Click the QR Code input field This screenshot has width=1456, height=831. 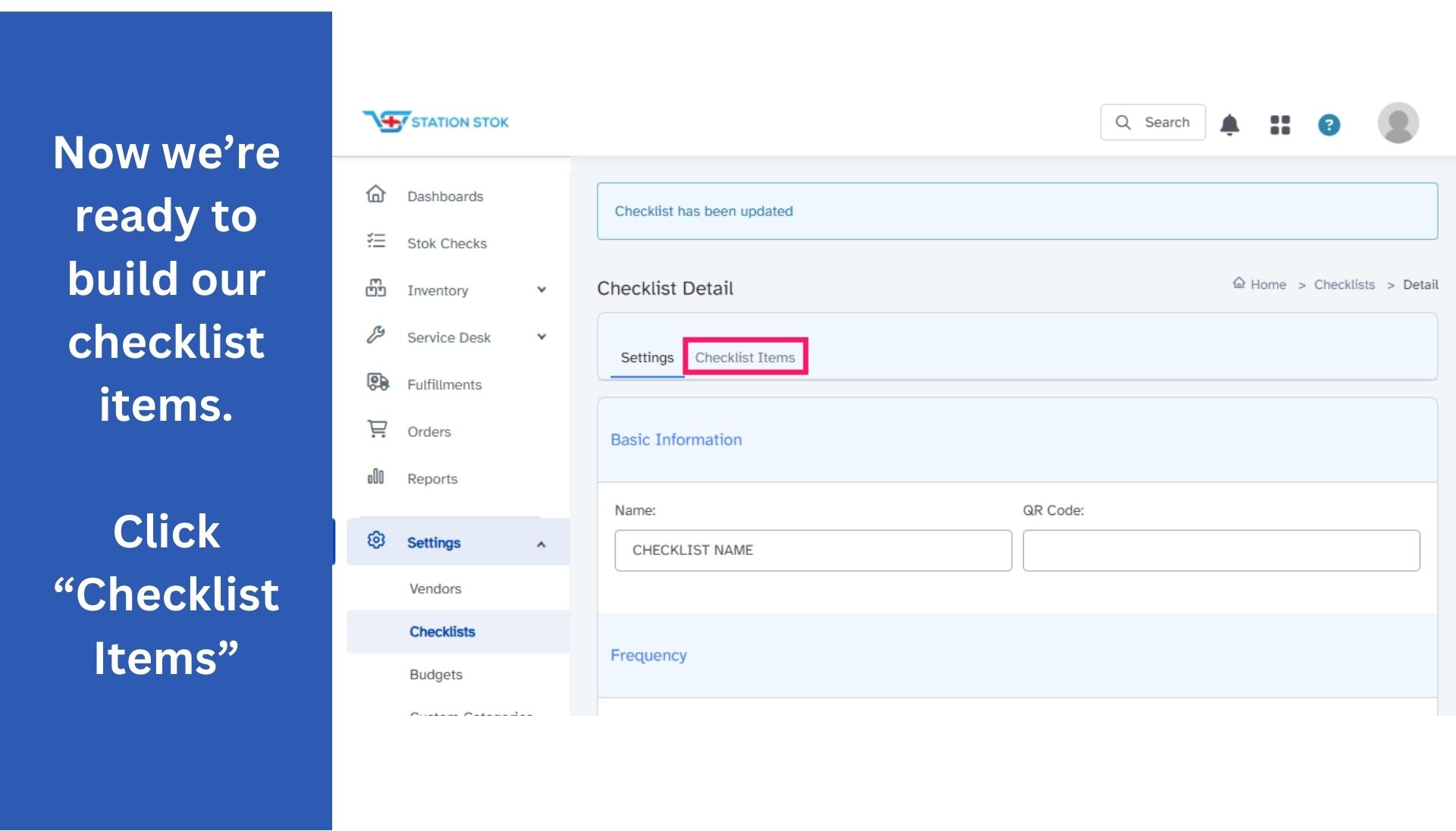(1220, 550)
